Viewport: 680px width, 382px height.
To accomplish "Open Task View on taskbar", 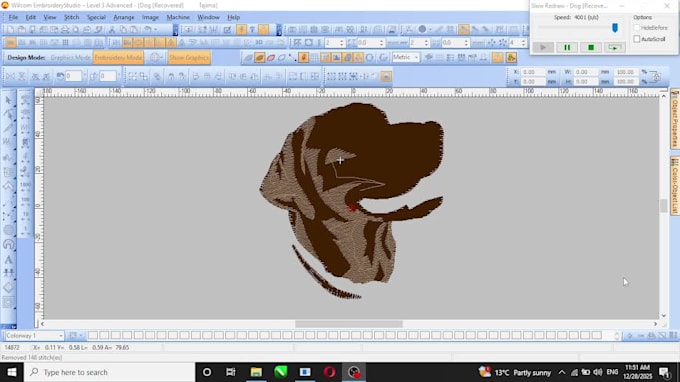I will click(231, 372).
